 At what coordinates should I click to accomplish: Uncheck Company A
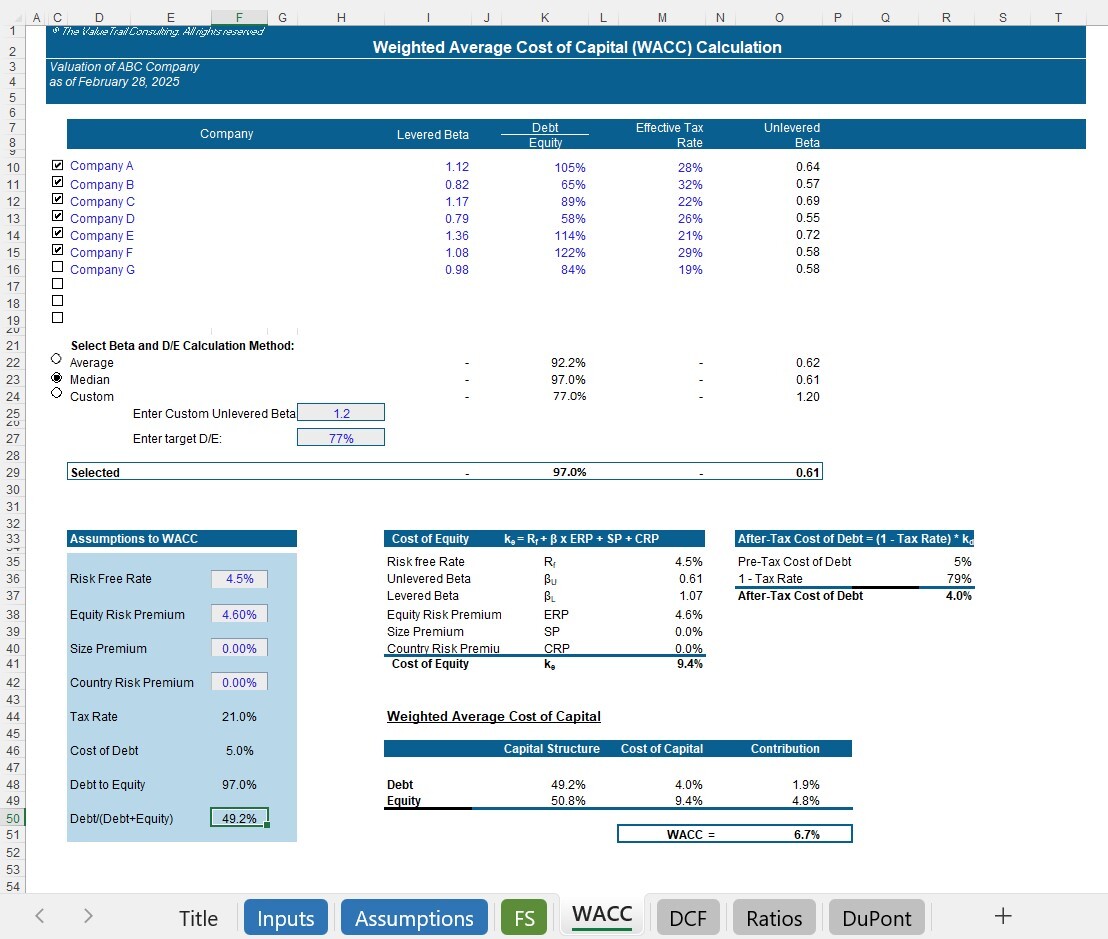coord(57,164)
